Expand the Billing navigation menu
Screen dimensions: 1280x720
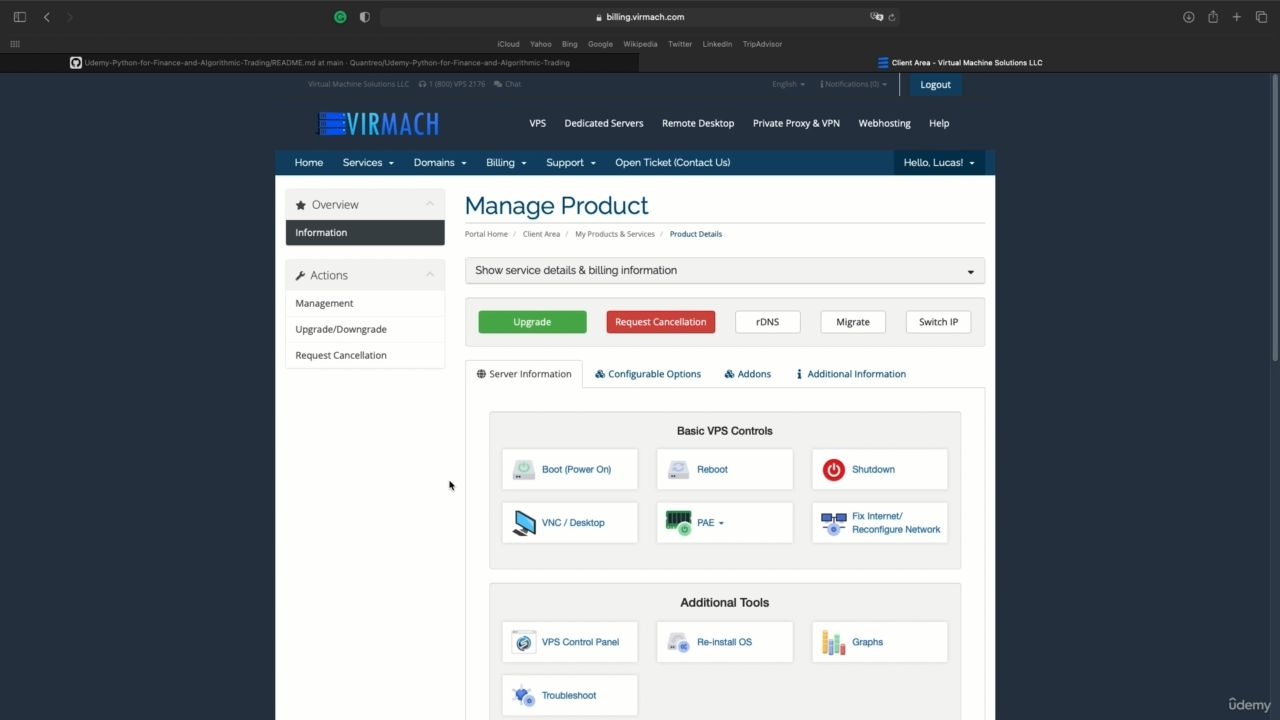(506, 163)
